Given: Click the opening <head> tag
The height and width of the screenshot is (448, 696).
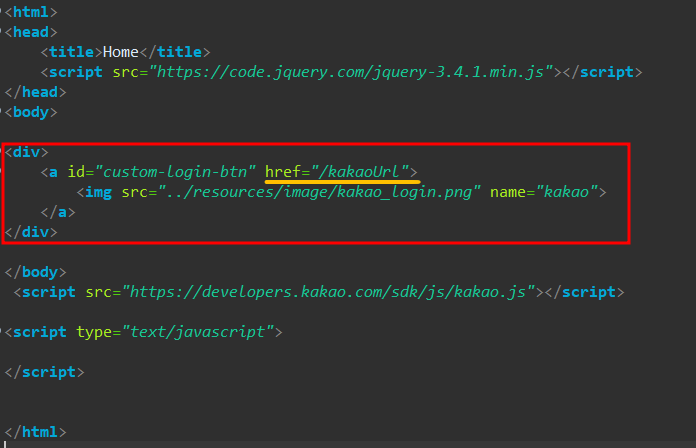Looking at the screenshot, I should (31, 32).
